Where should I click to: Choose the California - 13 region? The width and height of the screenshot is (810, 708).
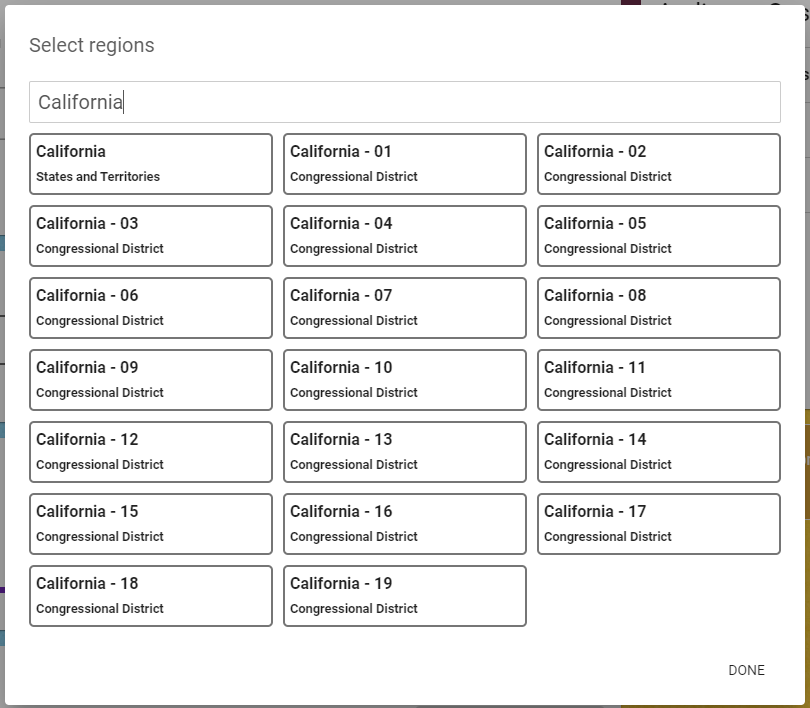pyautogui.click(x=405, y=452)
